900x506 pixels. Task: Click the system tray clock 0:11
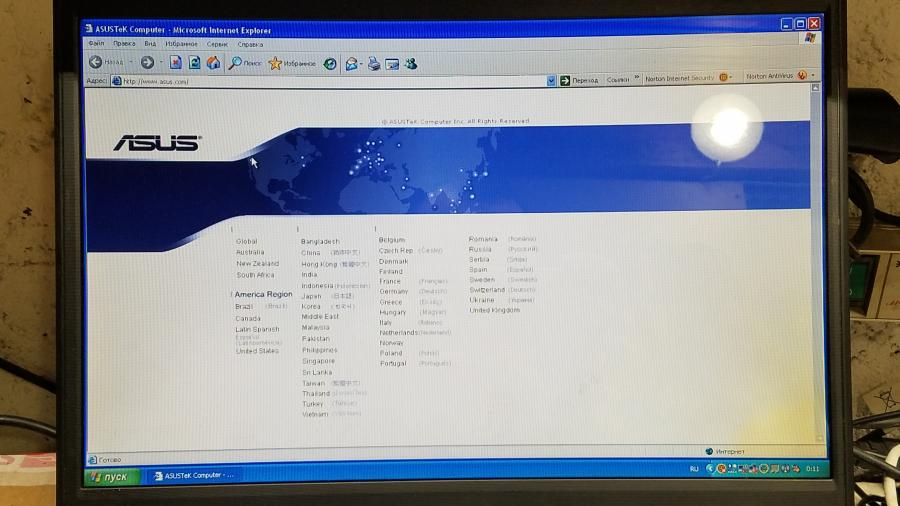[x=812, y=469]
